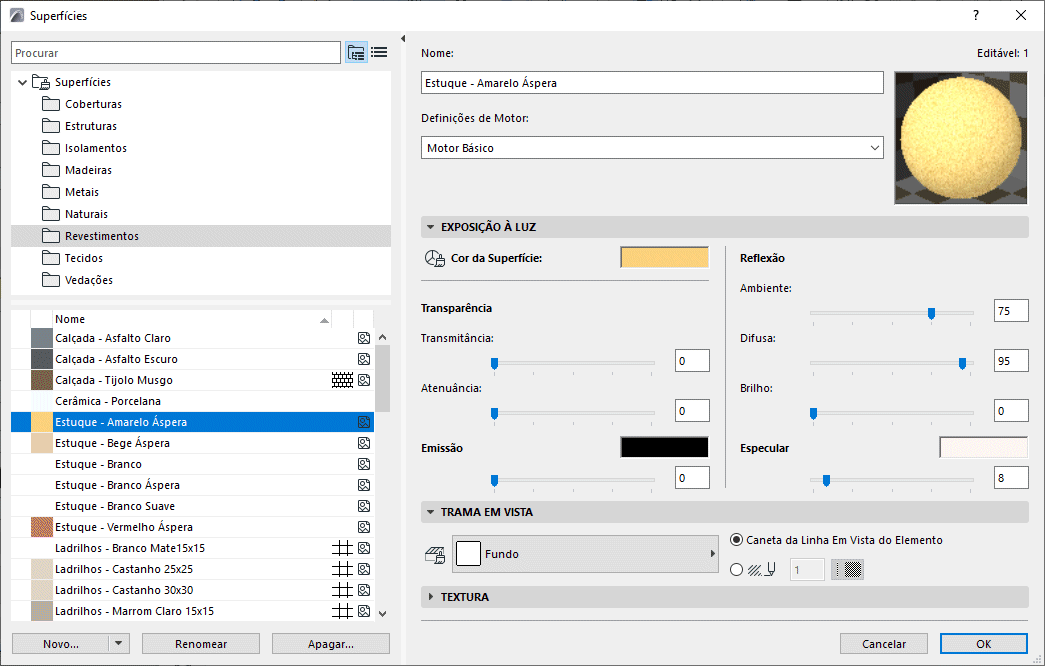This screenshot has width=1045, height=666.
Task: Click the Brilho slider handle
Action: pyautogui.click(x=813, y=413)
